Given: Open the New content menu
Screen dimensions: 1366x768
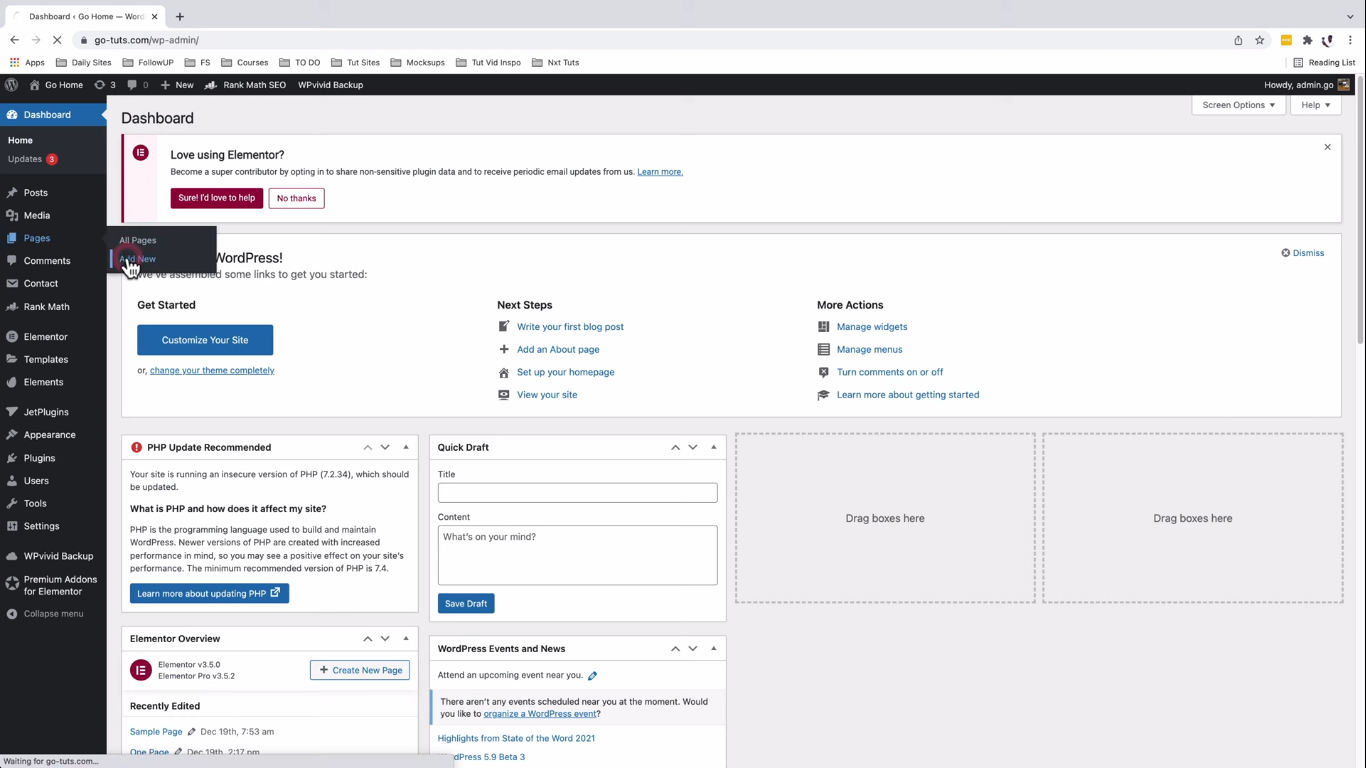Looking at the screenshot, I should point(177,85).
